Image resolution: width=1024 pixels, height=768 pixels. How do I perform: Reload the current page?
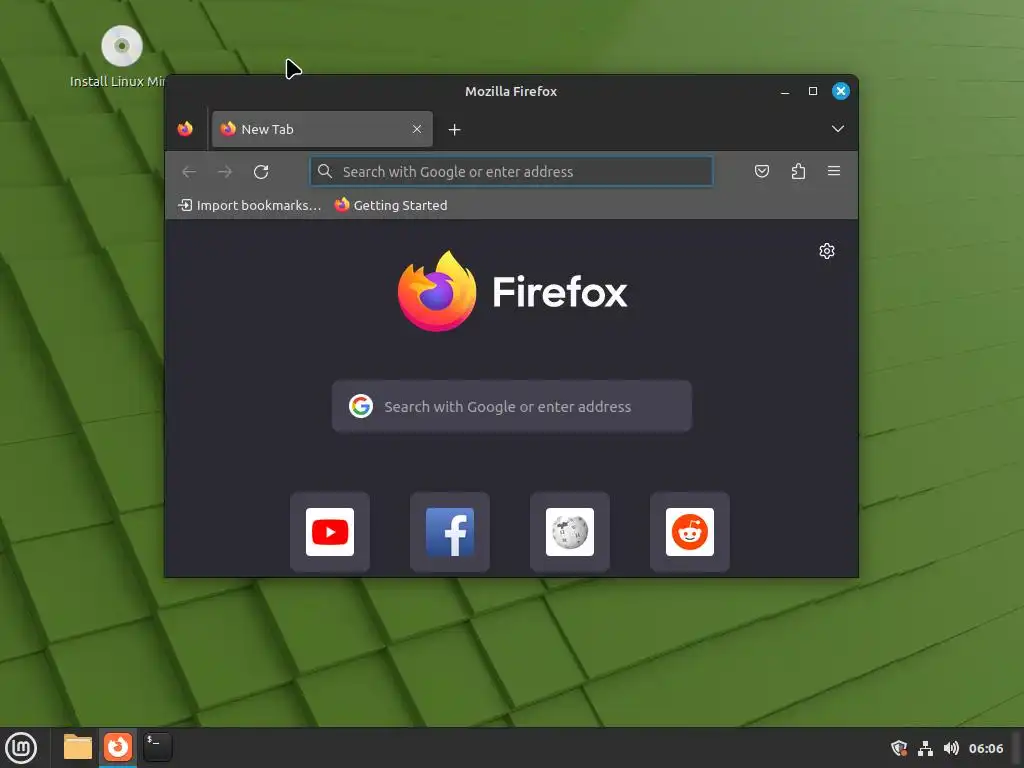261,172
